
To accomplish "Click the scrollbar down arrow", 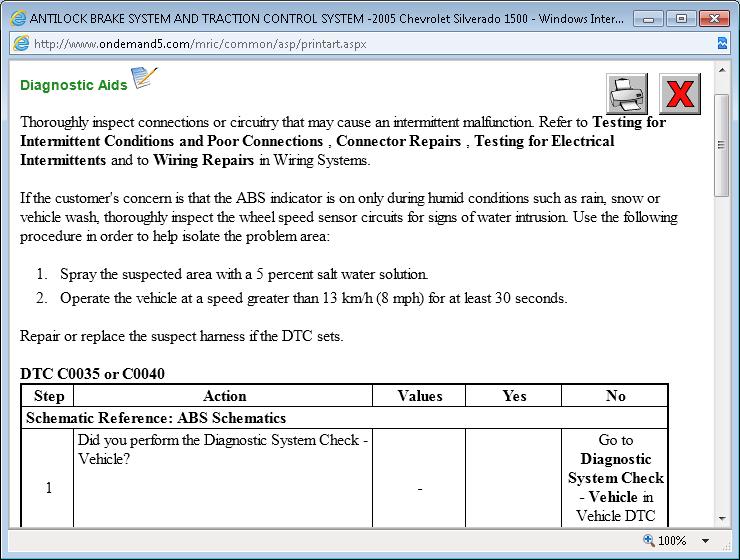I will 722,518.
